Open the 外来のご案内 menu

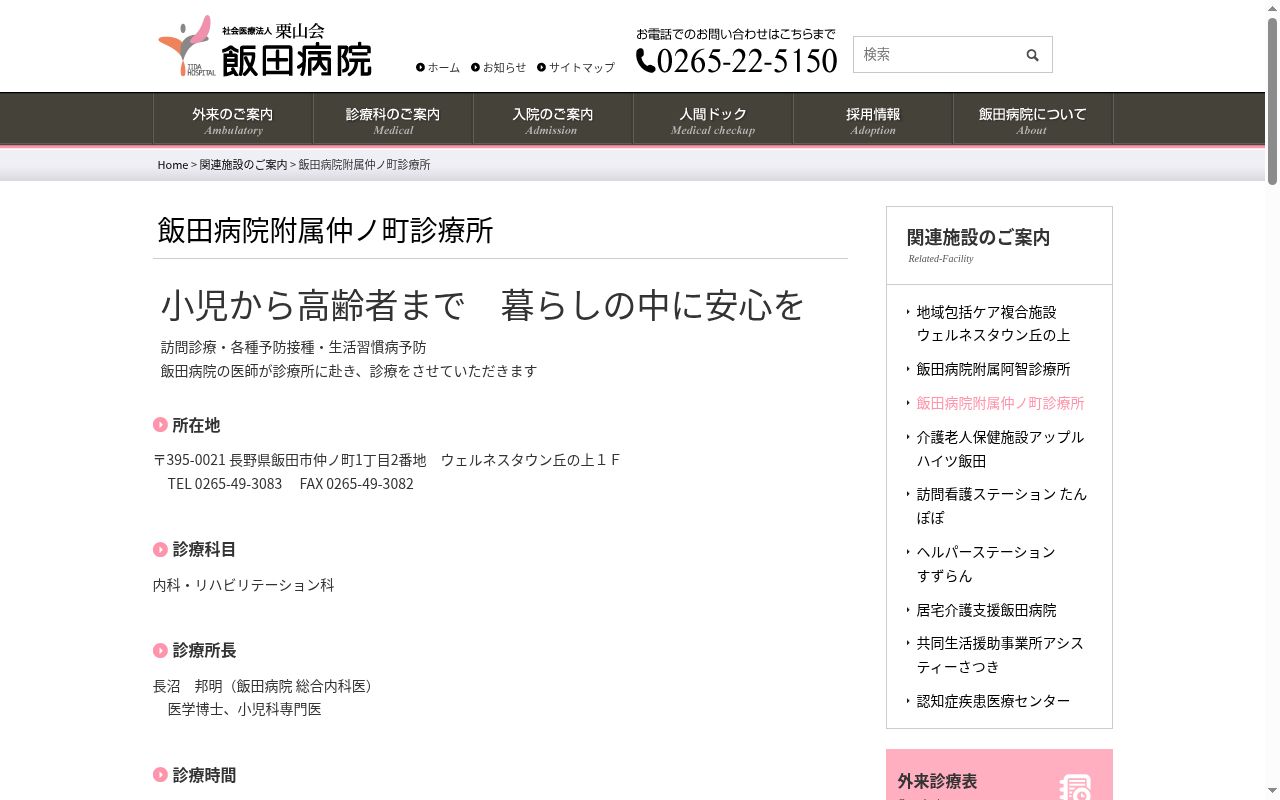[233, 120]
